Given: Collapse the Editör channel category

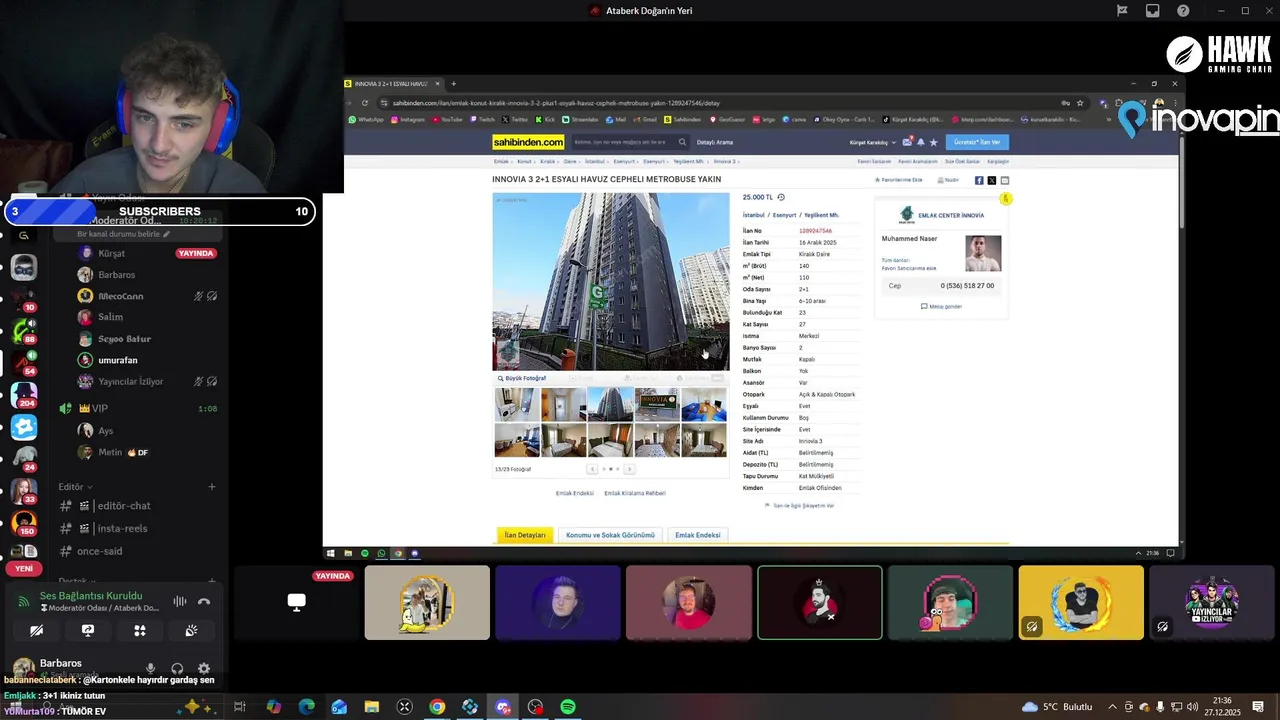Looking at the screenshot, I should coord(76,487).
